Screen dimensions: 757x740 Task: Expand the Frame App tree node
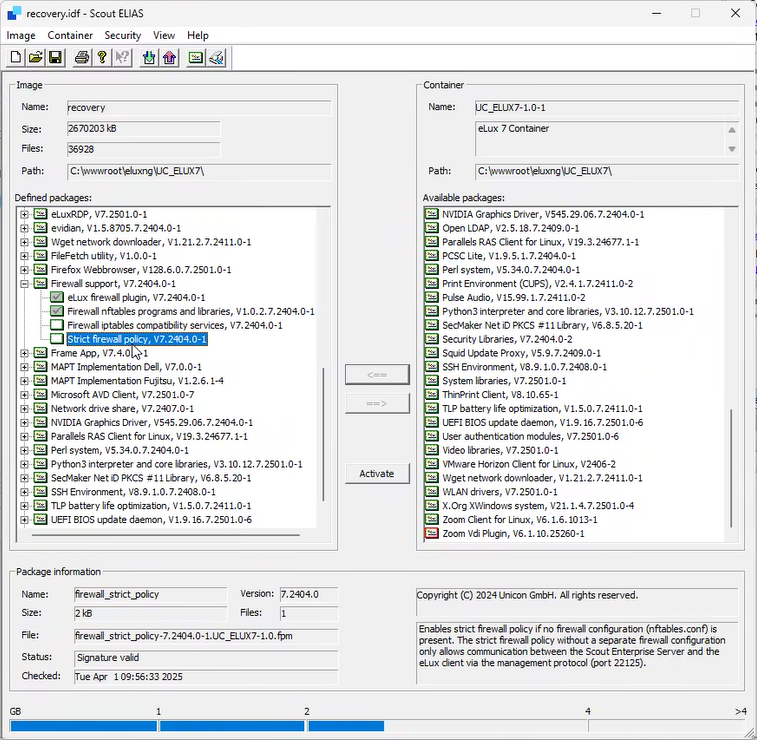(x=24, y=353)
